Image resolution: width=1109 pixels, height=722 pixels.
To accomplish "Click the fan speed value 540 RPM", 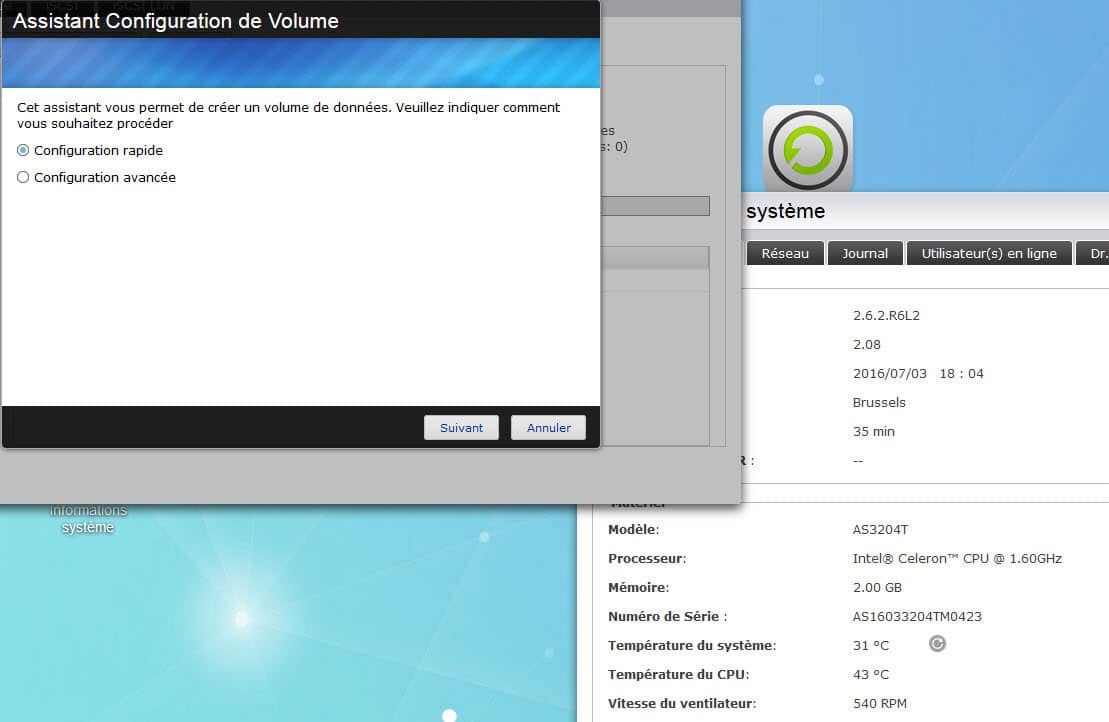I will click(879, 704).
